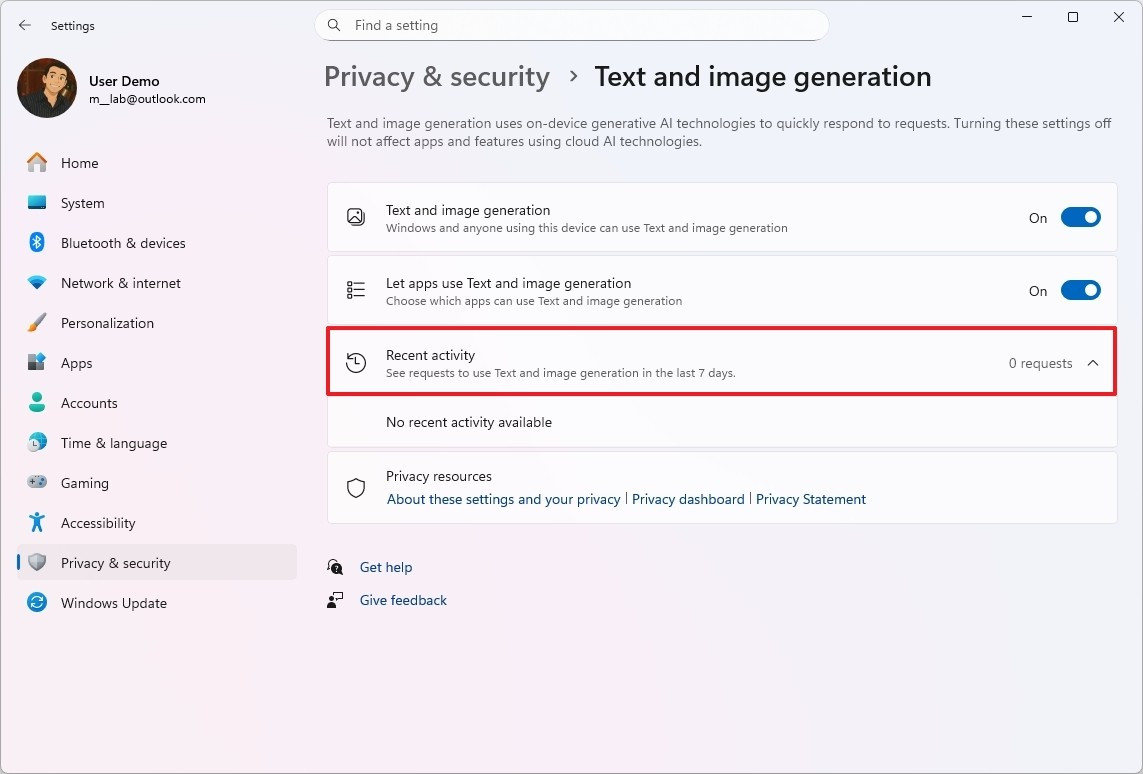Disable Let apps use Text and image generation
The width and height of the screenshot is (1143, 774).
pos(1081,290)
